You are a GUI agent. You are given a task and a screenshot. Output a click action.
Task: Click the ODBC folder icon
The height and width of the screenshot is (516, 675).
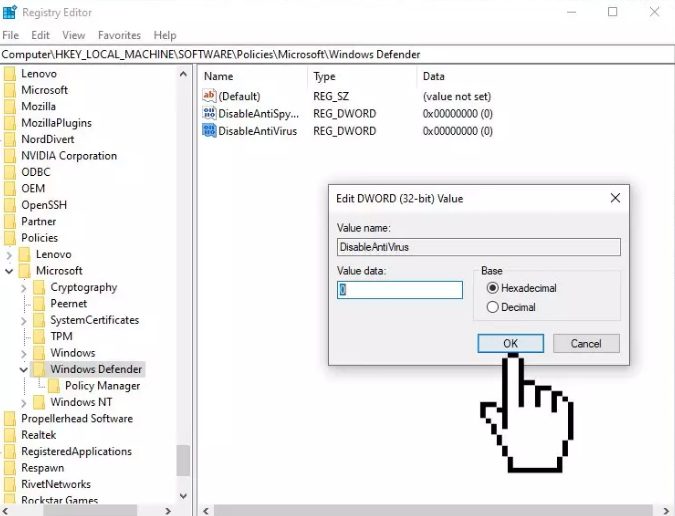click(10, 172)
